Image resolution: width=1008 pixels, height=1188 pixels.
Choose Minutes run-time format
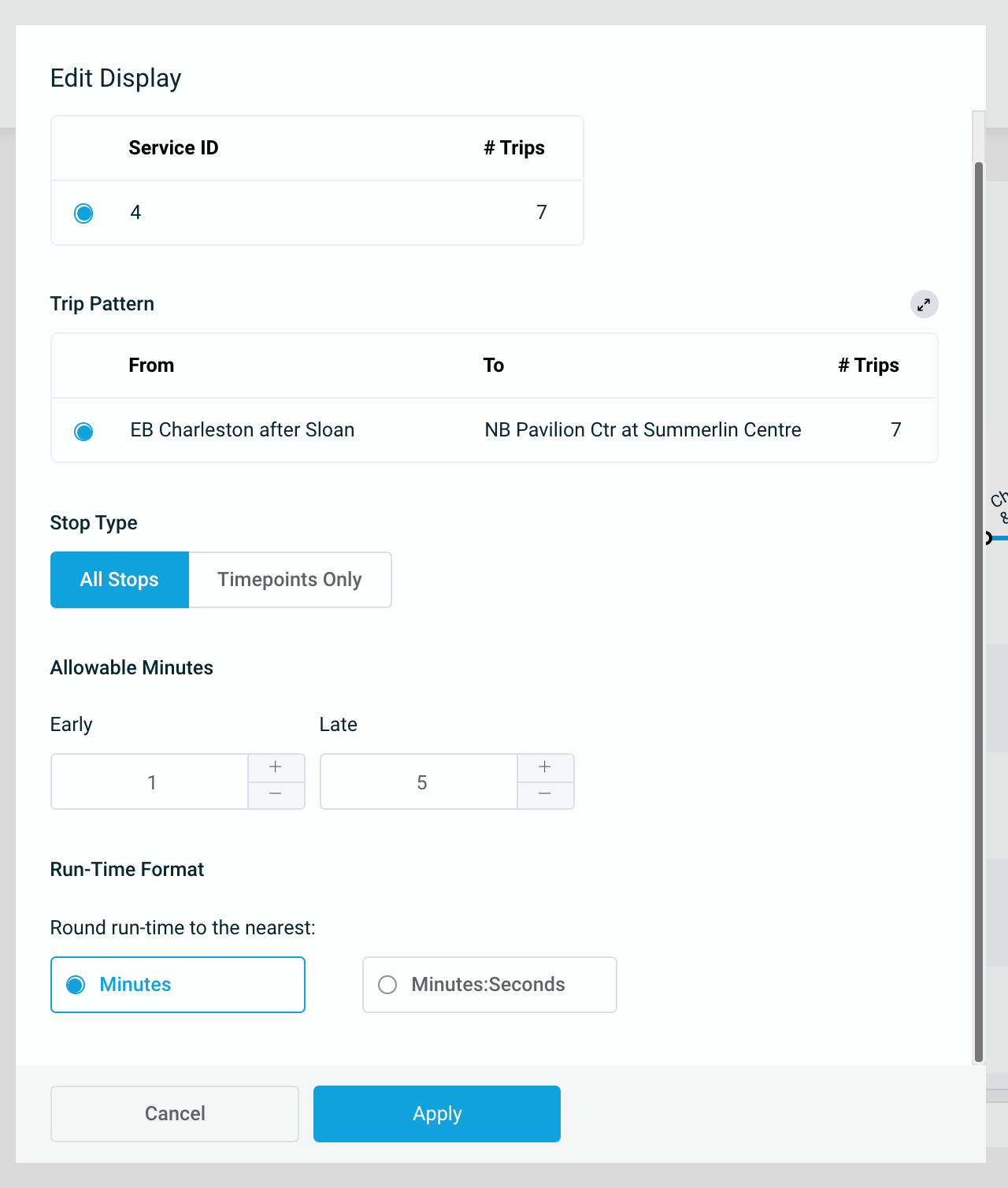76,985
